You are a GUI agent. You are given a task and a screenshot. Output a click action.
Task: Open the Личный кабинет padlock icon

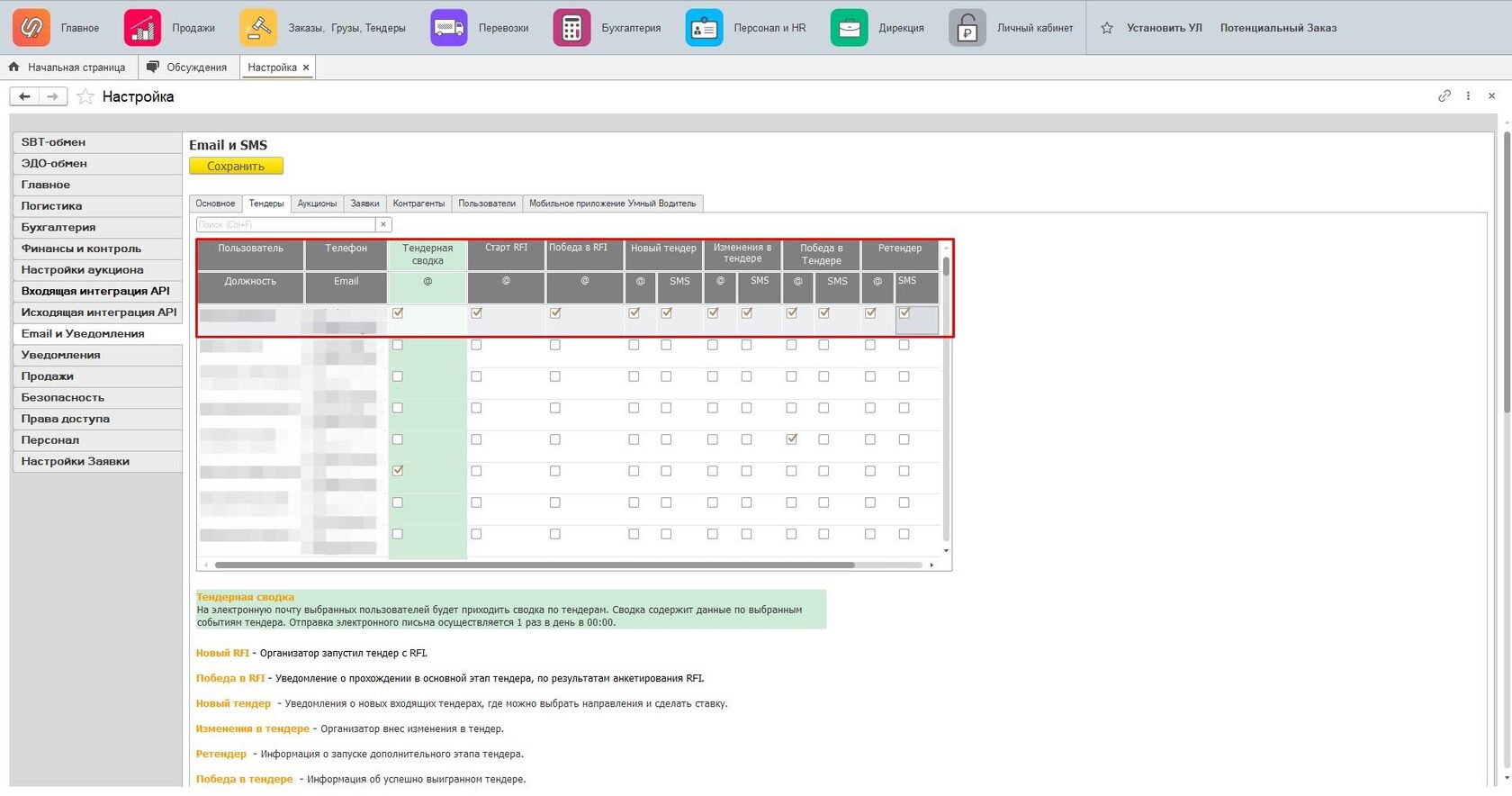(967, 28)
